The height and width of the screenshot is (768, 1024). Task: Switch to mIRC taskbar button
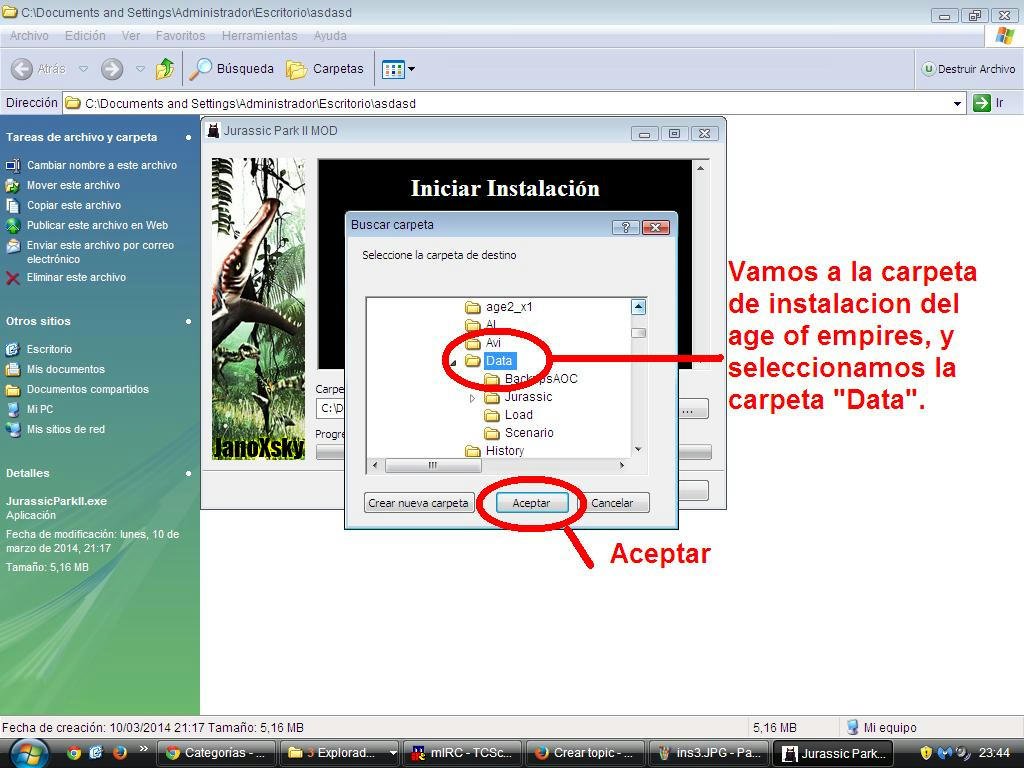point(463,753)
